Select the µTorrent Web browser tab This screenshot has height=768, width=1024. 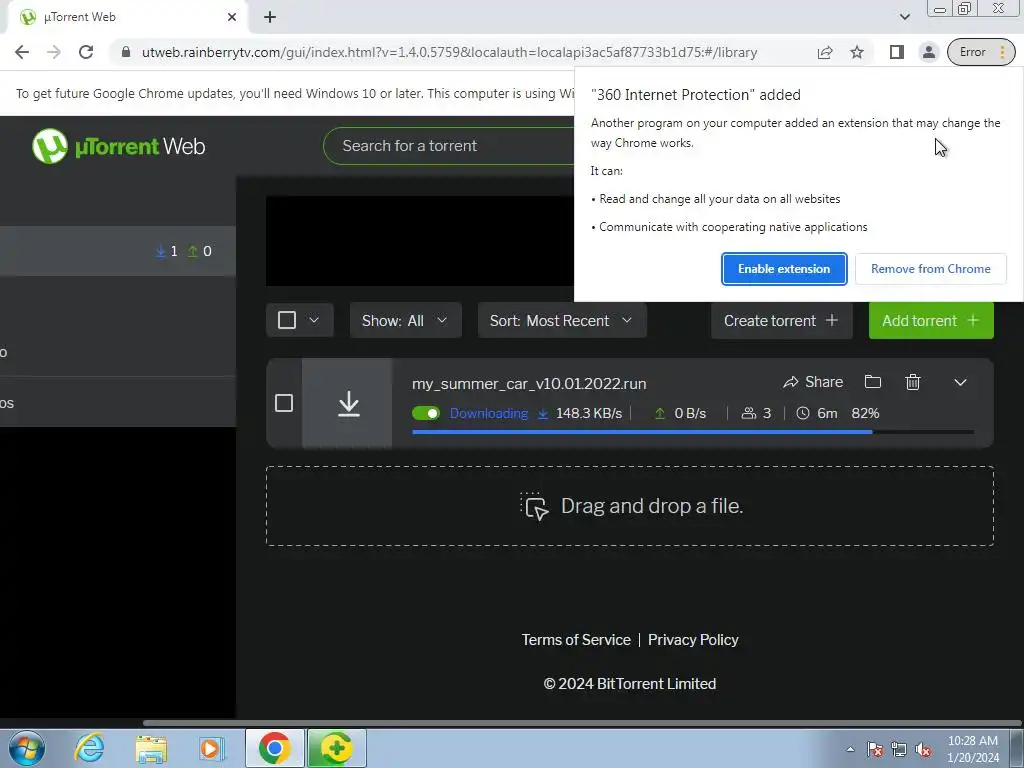(x=127, y=17)
